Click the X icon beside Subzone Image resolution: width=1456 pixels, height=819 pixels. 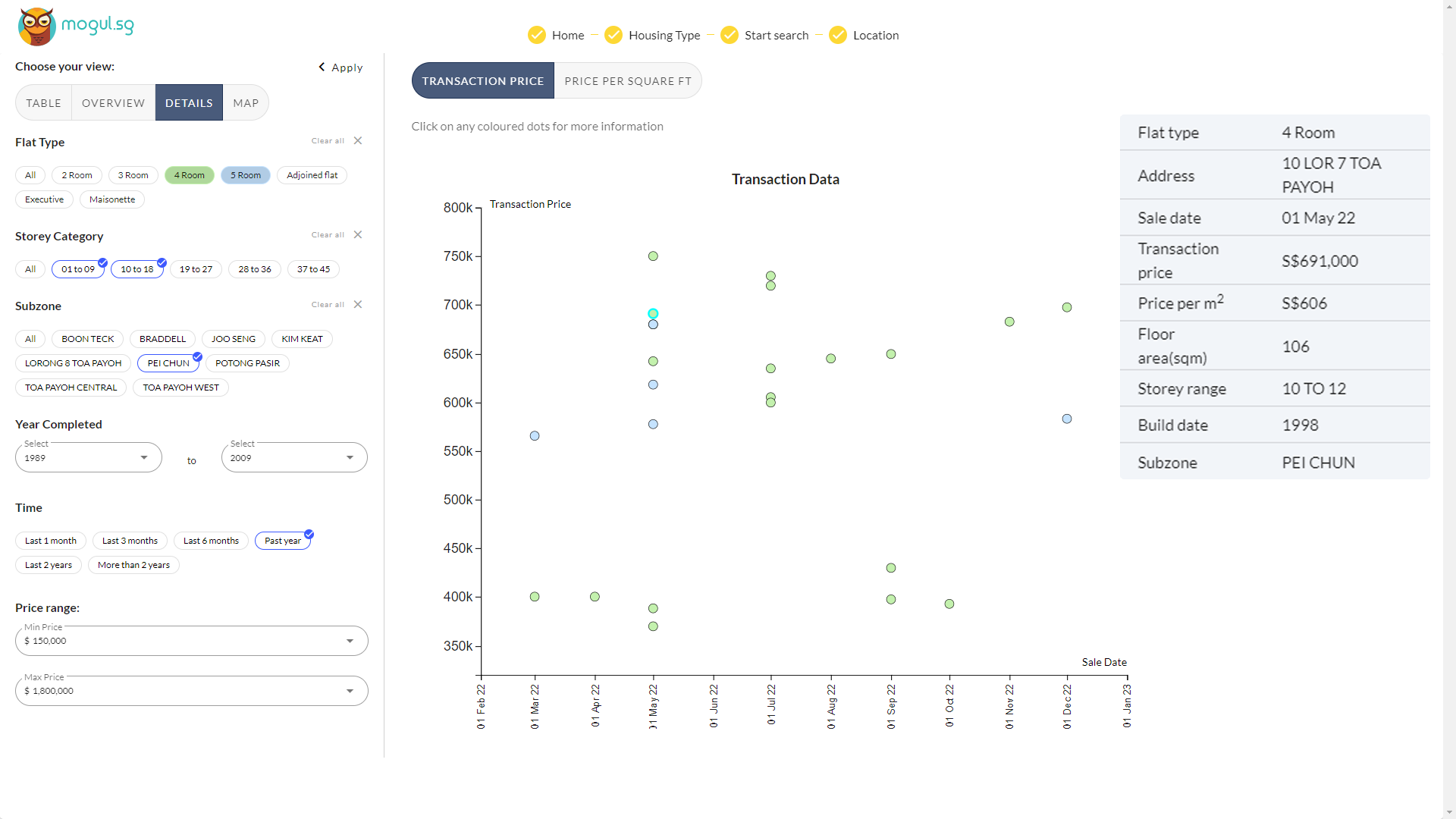[358, 305]
